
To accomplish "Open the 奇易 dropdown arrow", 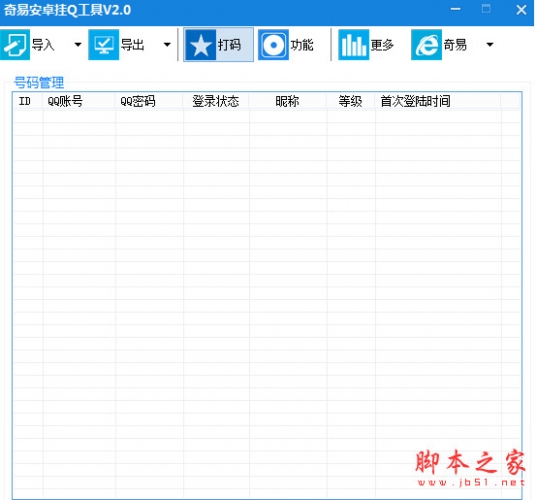I will (490, 45).
